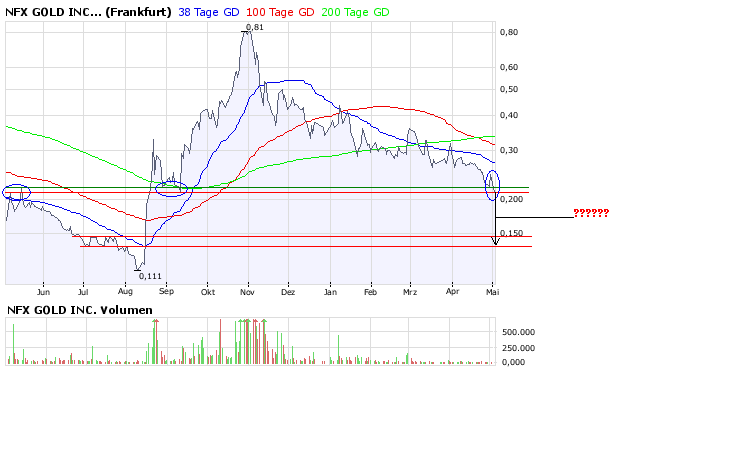The image size is (738, 475).
Task: Click the 0,150 price axis label
Action: [x=513, y=233]
